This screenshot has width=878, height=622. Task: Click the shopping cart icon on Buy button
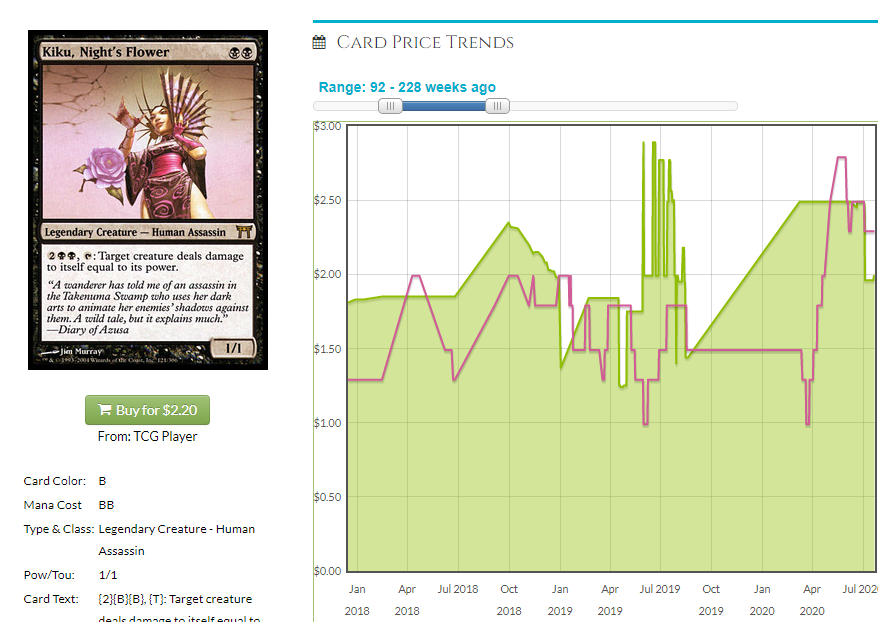click(105, 410)
